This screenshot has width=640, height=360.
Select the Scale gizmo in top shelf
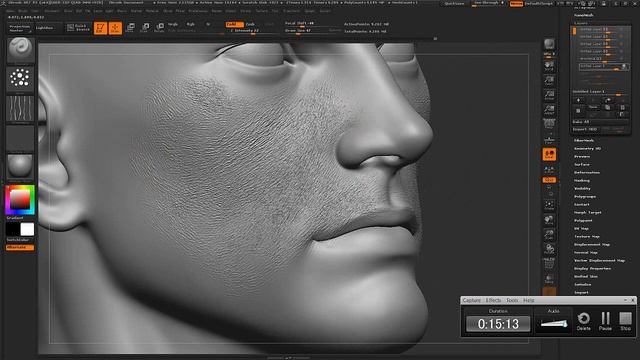click(x=145, y=28)
